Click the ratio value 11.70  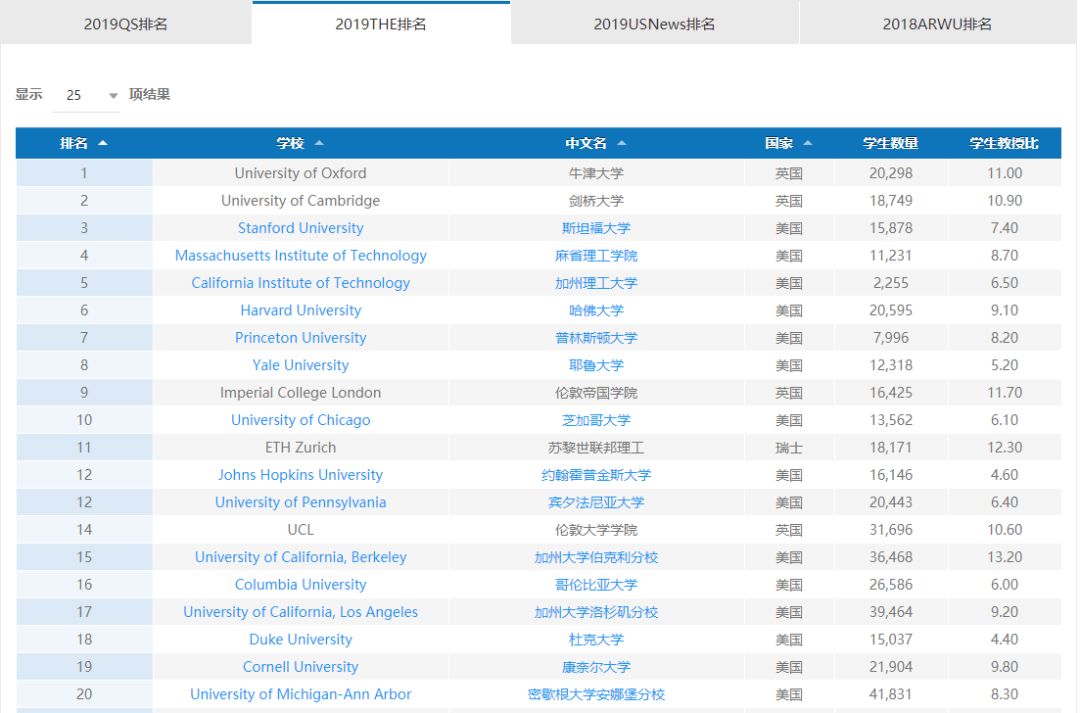(1004, 393)
